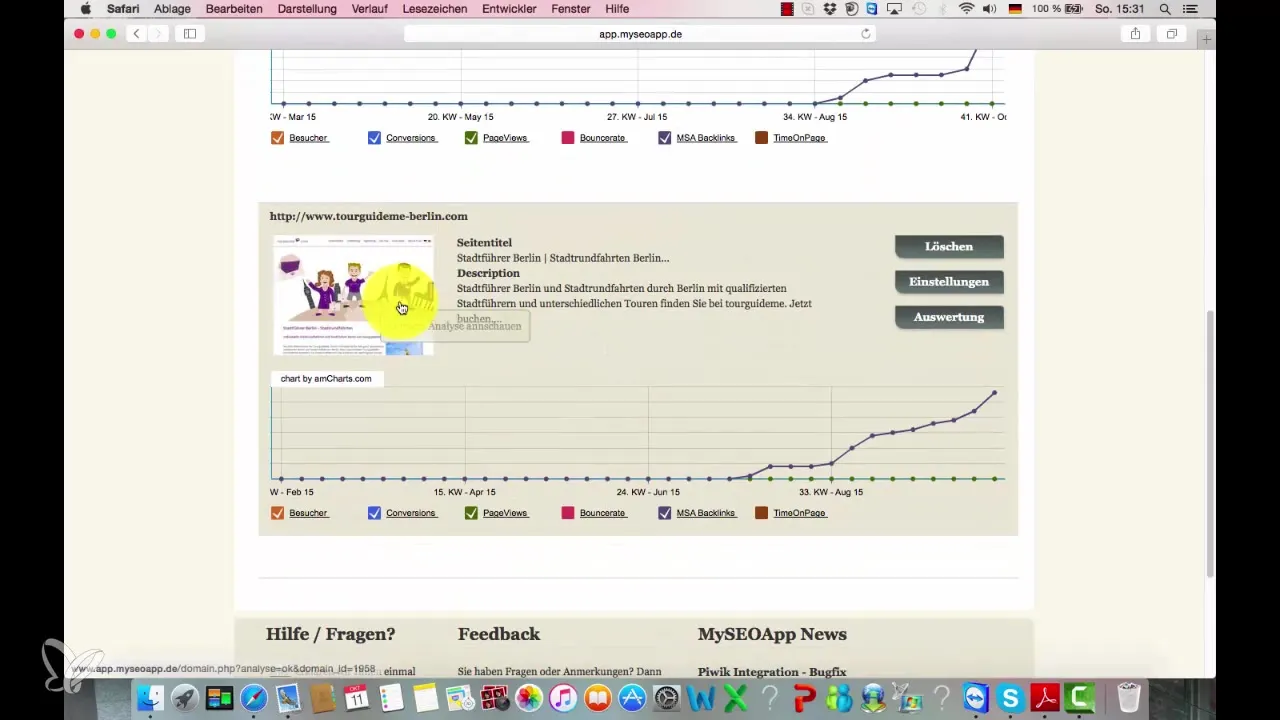Click the tourguideme-berlin website thumbnail
This screenshot has height=720, width=1280.
(x=353, y=295)
